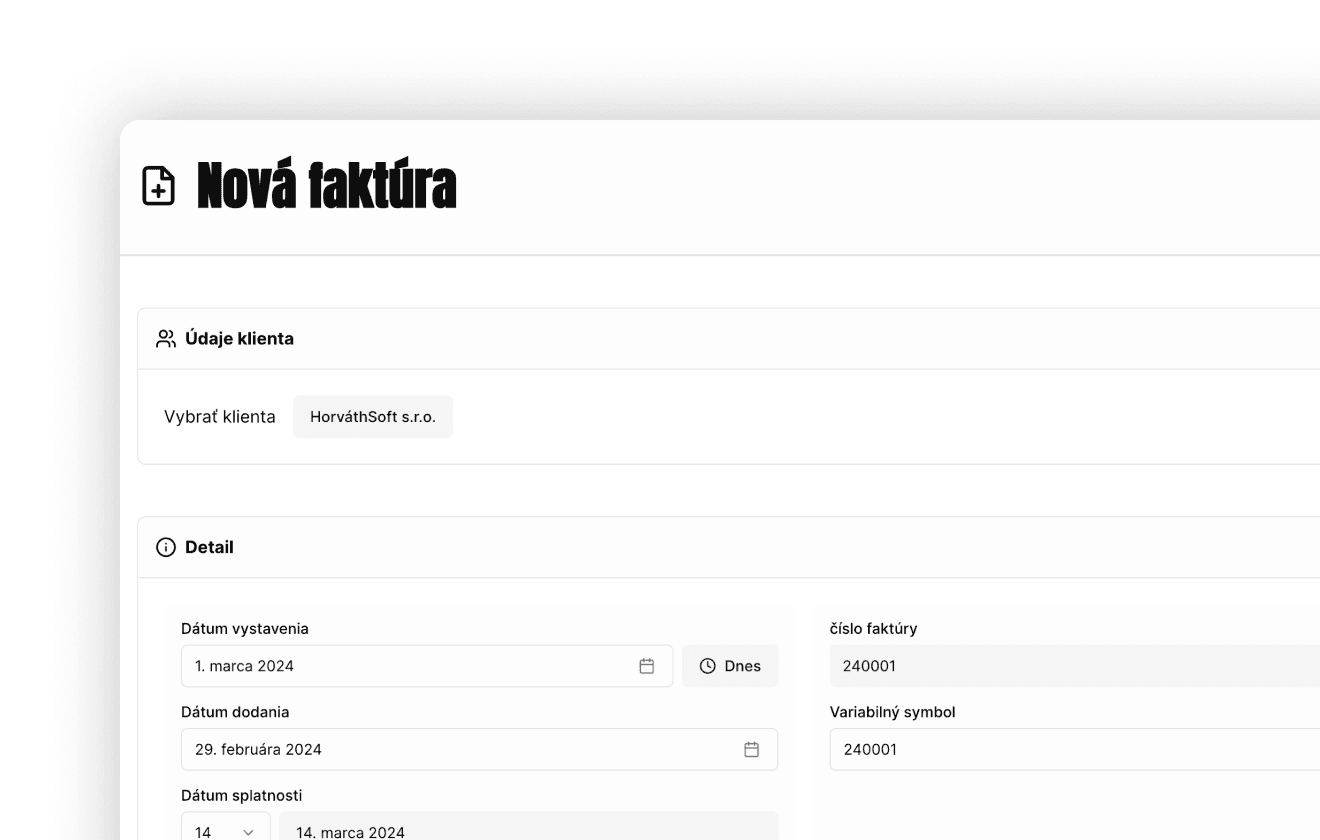Viewport: 1320px width, 840px height.
Task: Click the 14. marca 2024 due date field
Action: (x=528, y=829)
